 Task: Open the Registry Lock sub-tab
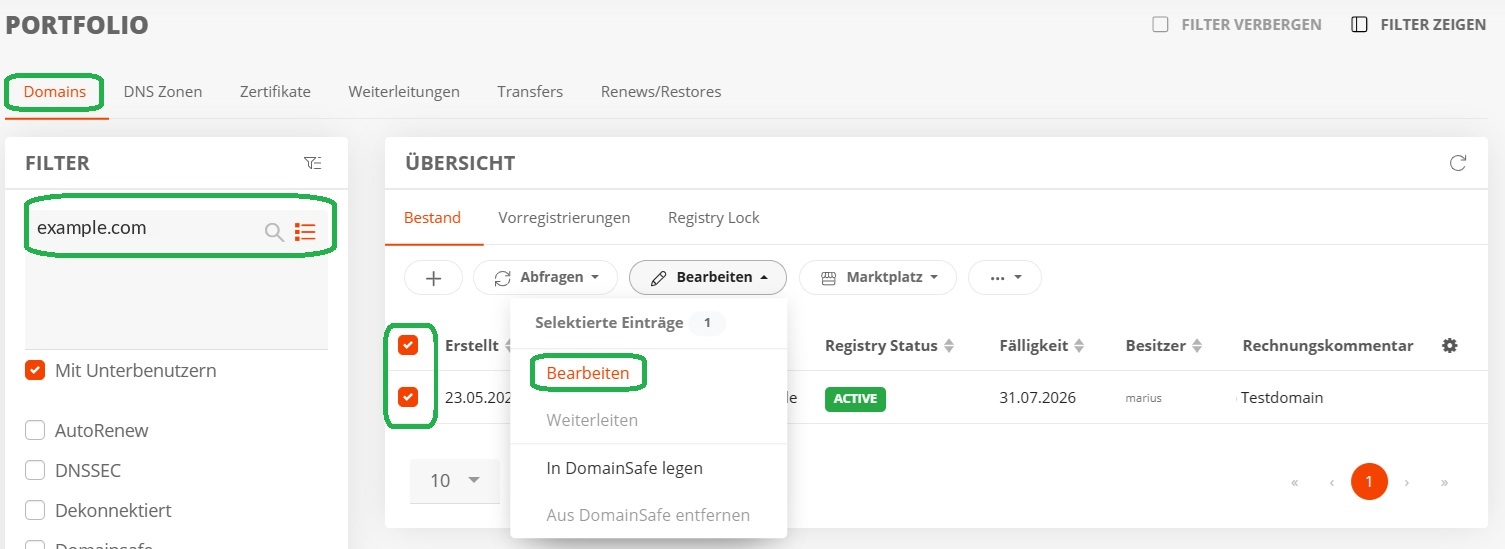click(x=714, y=218)
